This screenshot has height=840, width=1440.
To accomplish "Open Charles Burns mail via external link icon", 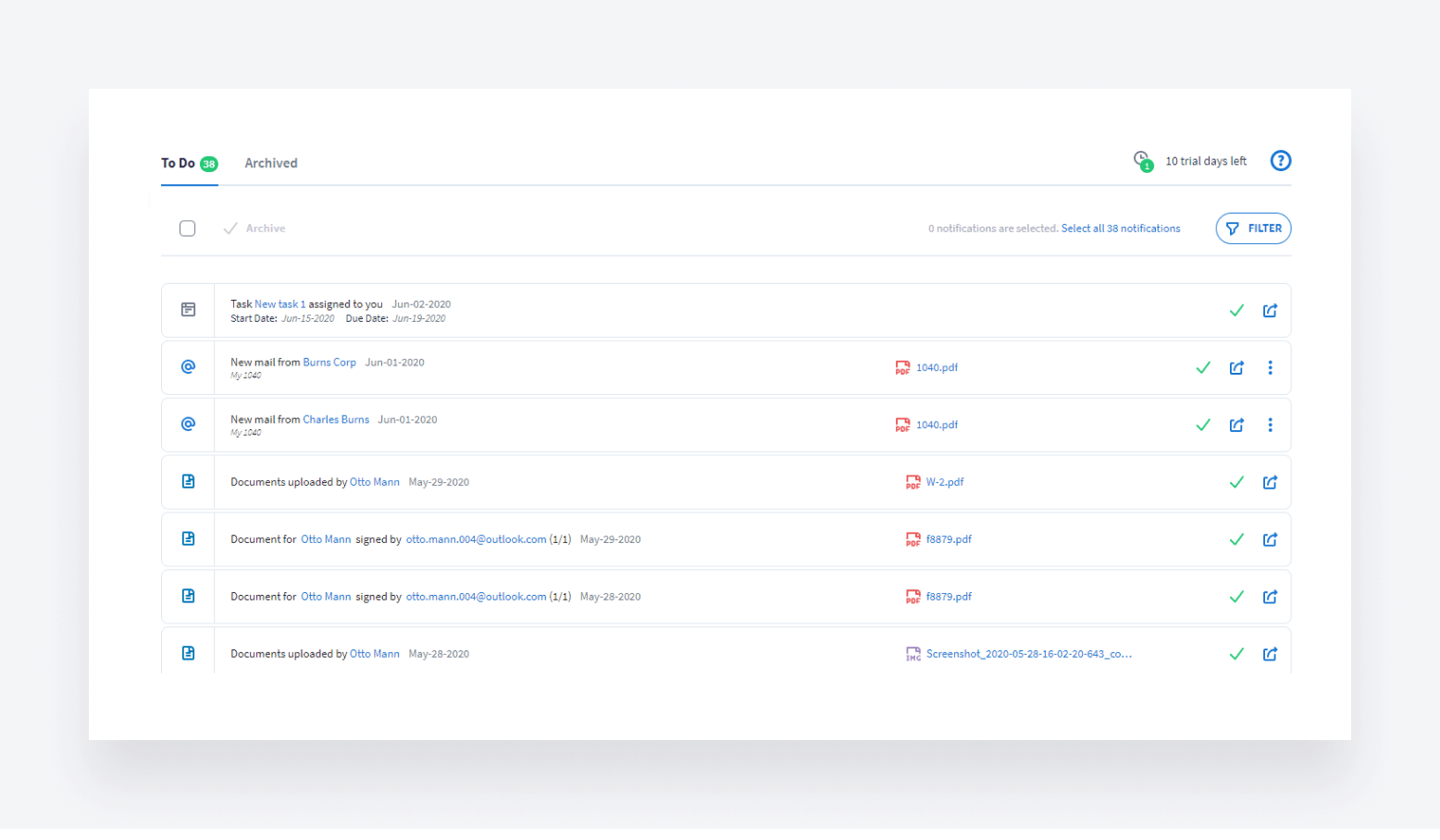I will click(1236, 426).
